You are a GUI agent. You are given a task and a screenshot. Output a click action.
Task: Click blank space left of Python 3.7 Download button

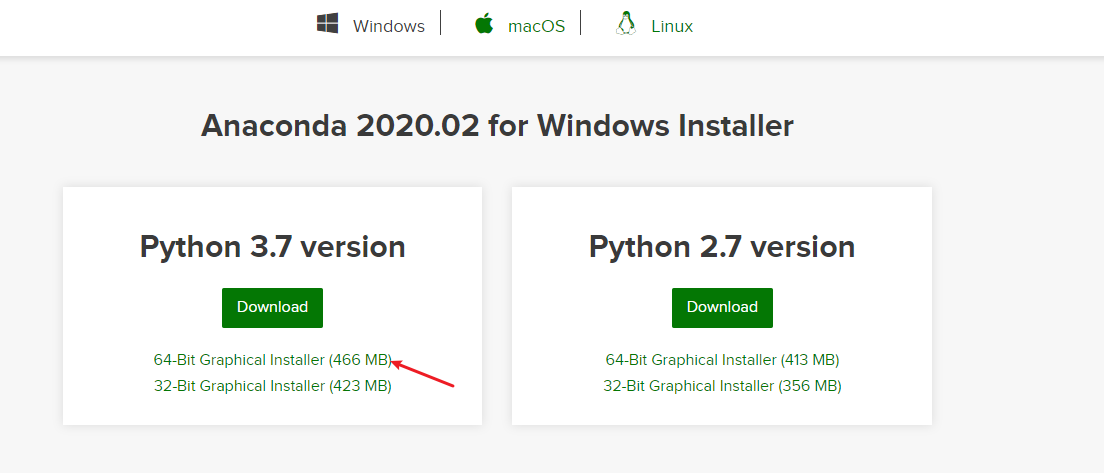(140, 307)
